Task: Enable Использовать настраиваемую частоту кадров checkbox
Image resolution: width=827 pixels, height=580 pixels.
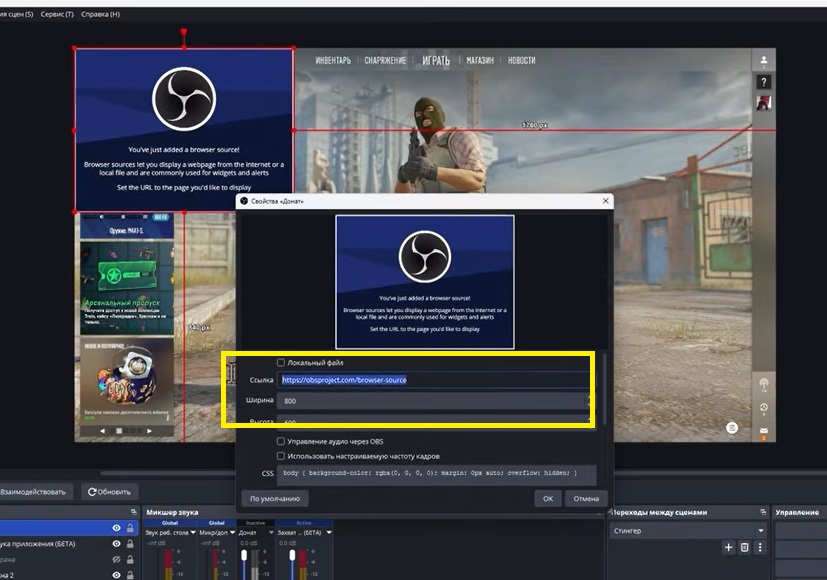Action: pyautogui.click(x=281, y=456)
